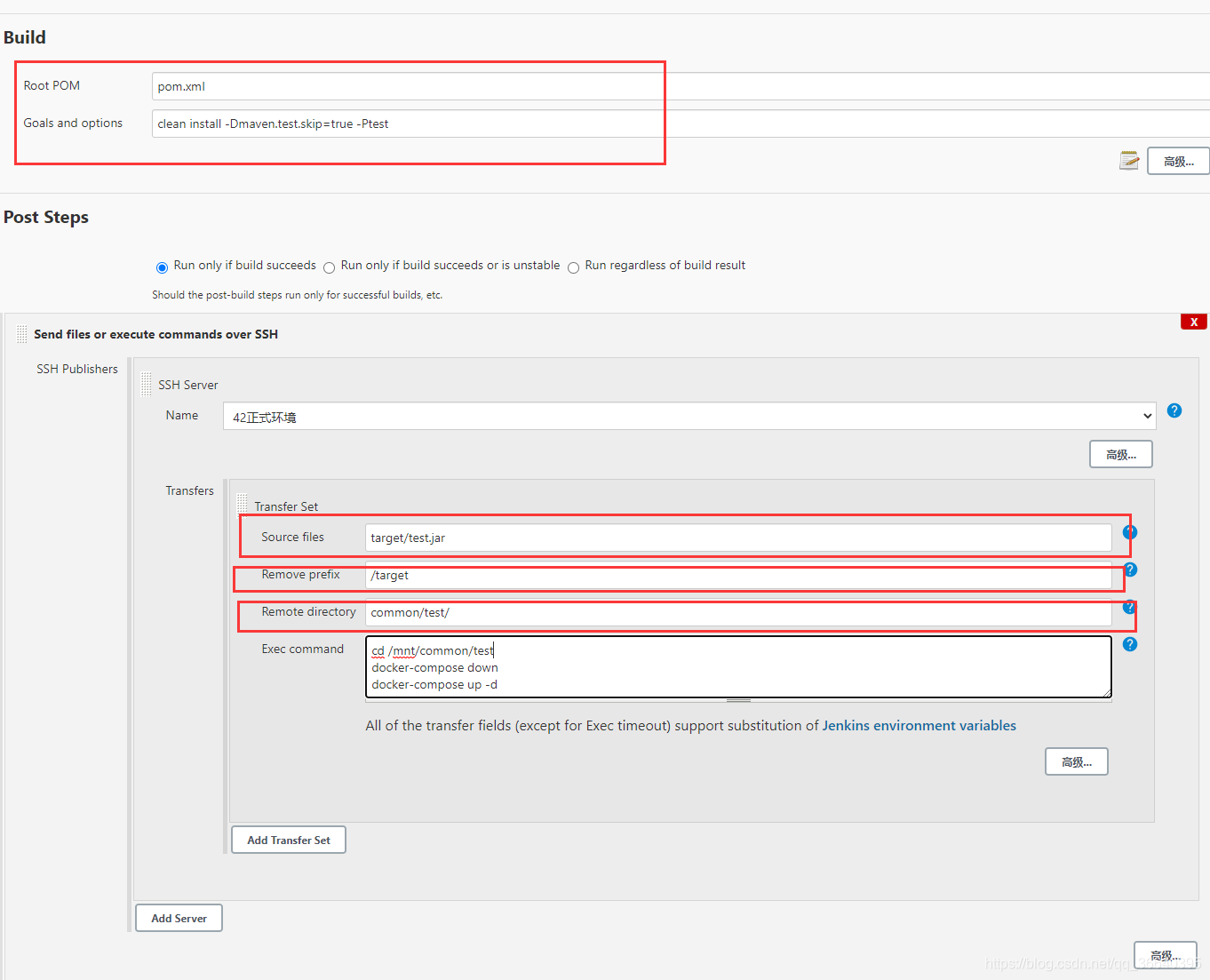Screen dimensions: 1210x980
Task: Focus the Remote directory input
Action: (738, 612)
